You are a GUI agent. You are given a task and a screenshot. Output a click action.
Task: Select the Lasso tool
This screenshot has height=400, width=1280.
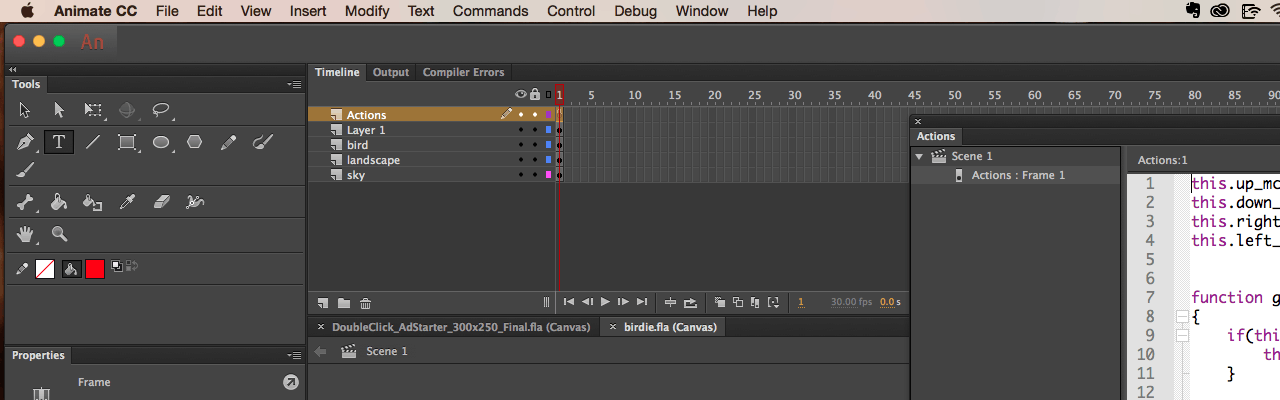(x=161, y=110)
